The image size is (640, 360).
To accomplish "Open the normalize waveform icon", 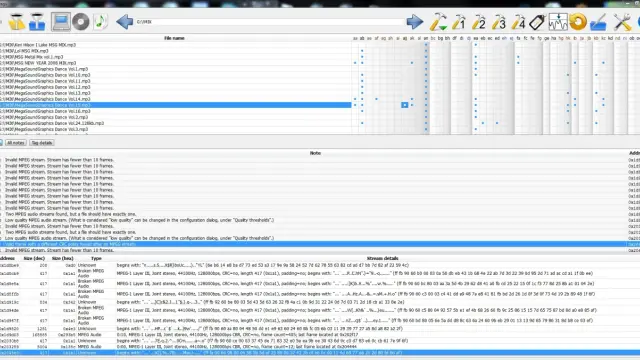I will coord(558,22).
